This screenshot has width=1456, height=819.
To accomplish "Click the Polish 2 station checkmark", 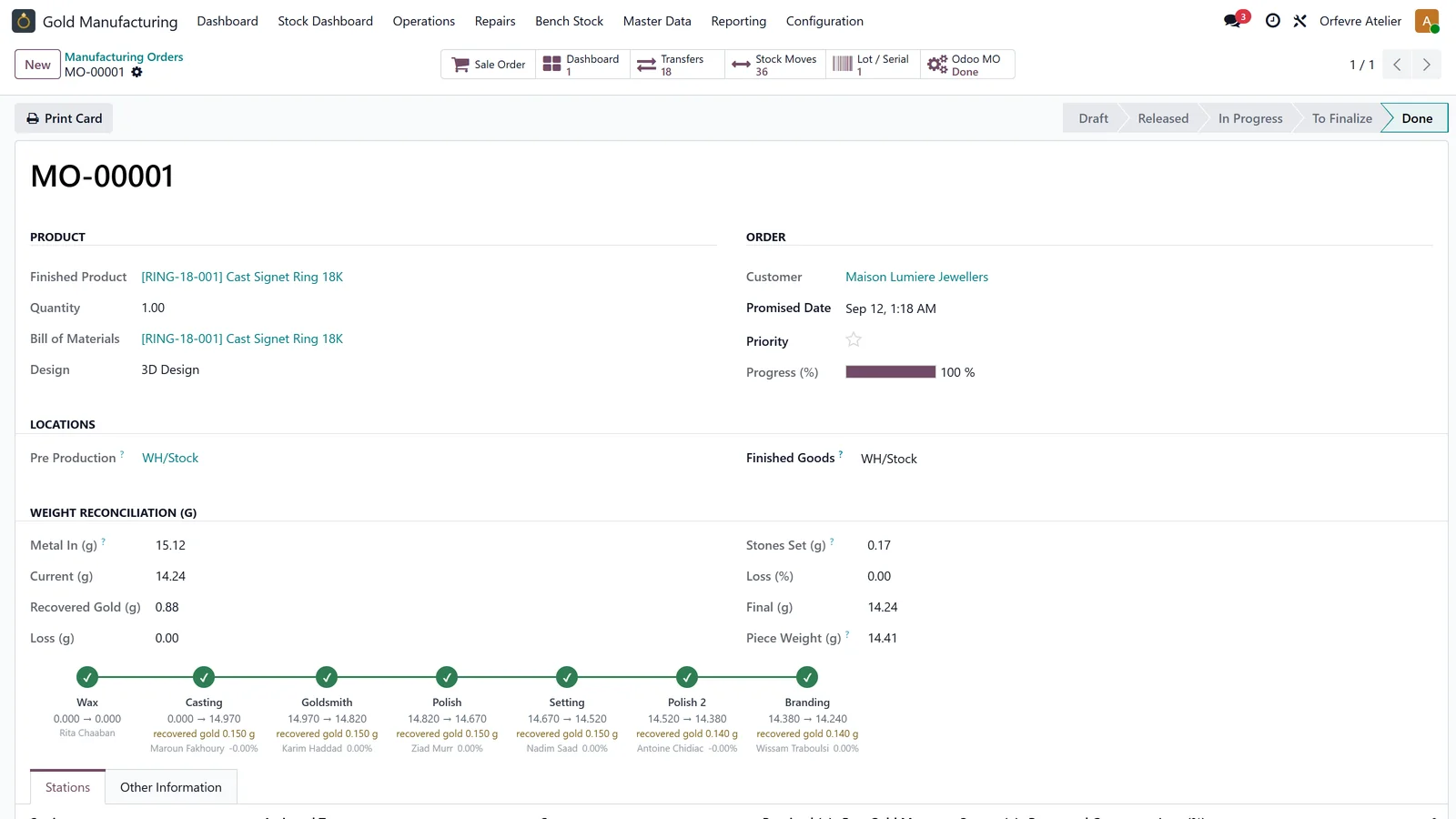I will (687, 677).
